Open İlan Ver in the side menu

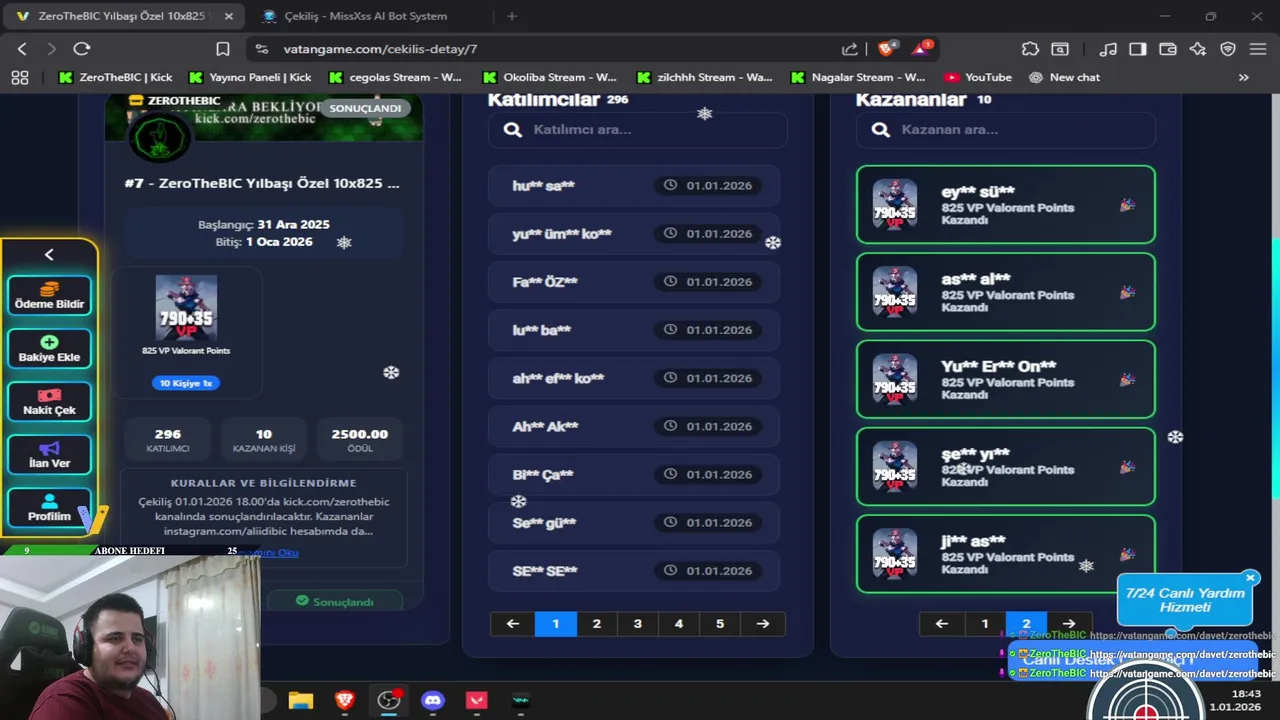(49, 455)
